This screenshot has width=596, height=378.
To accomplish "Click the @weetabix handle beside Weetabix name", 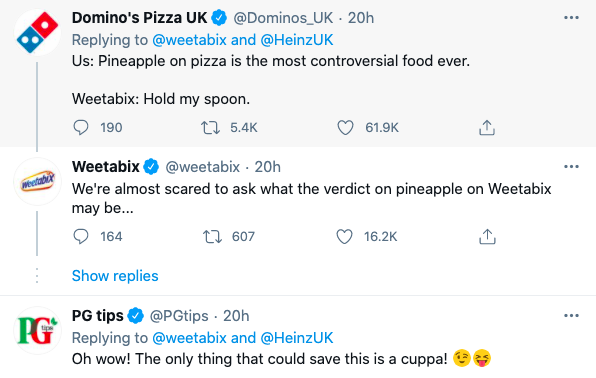I will [x=203, y=167].
